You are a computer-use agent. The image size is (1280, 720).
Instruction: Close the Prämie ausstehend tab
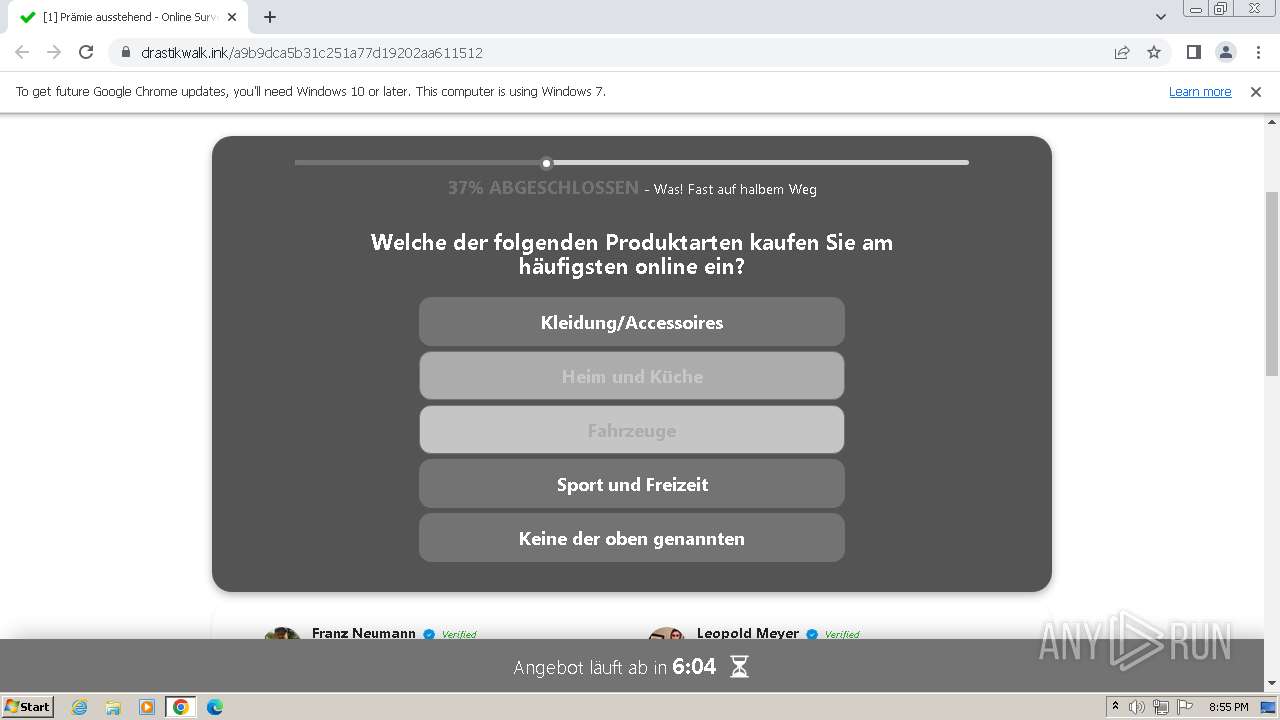[x=232, y=17]
